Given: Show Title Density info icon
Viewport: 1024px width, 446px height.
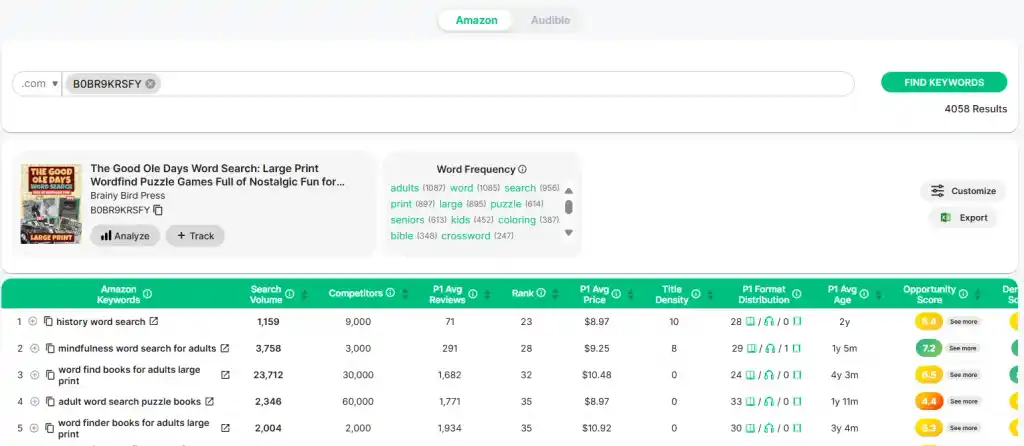Looking at the screenshot, I should (x=696, y=294).
